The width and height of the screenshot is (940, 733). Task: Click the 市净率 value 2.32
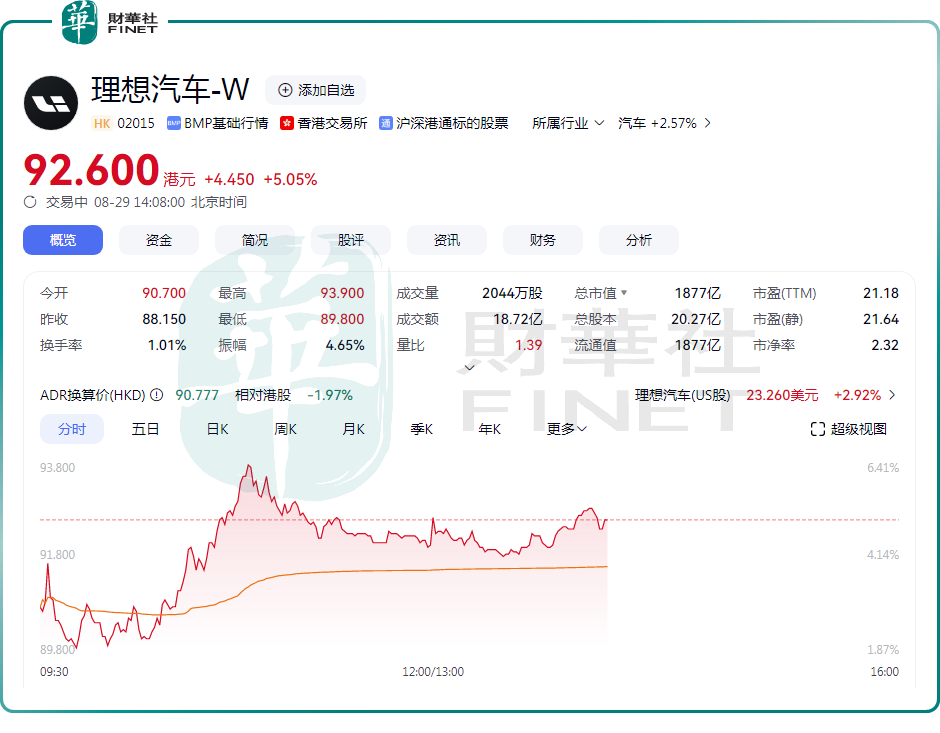(x=885, y=345)
